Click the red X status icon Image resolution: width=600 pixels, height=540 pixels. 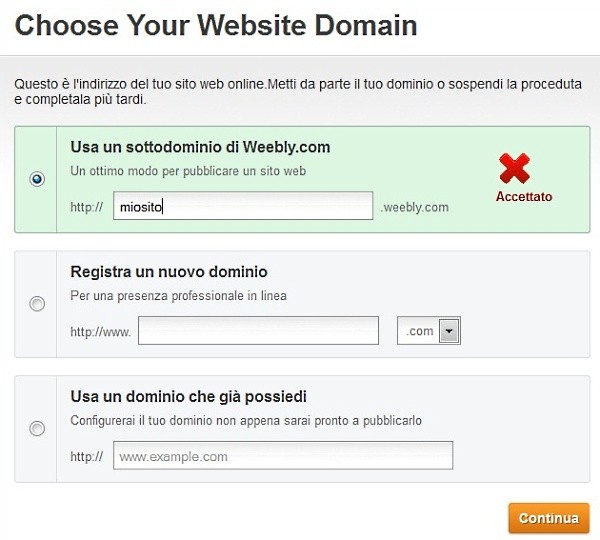click(x=515, y=168)
